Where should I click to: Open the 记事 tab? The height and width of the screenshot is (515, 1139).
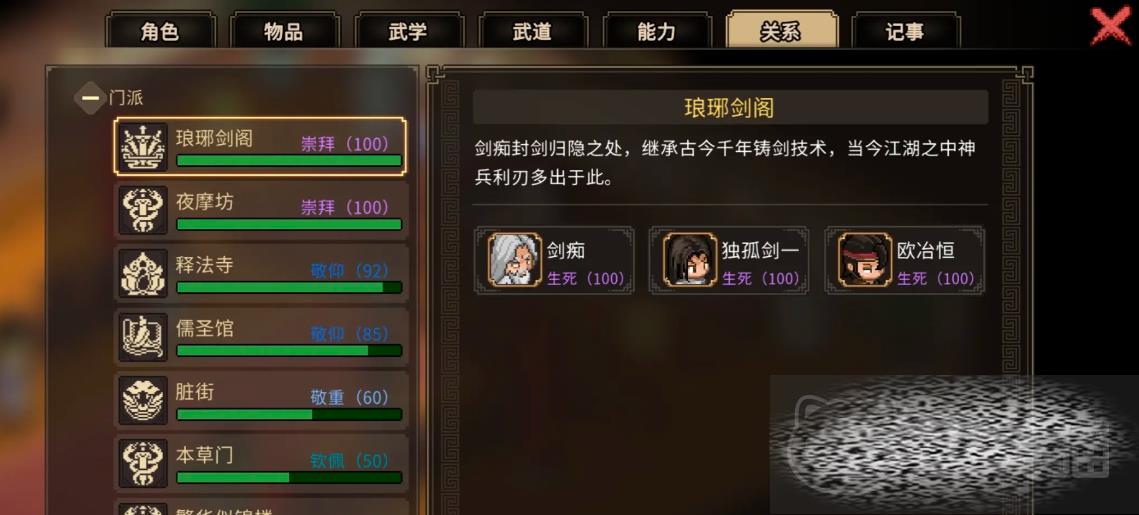(906, 31)
